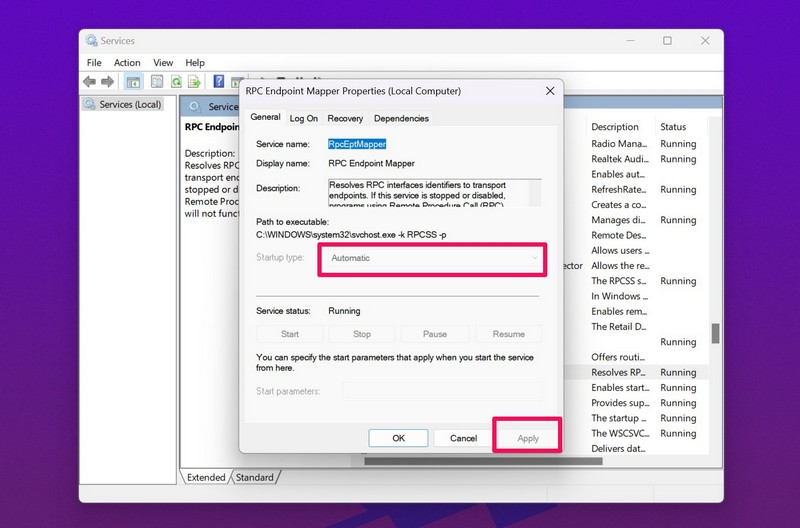Open the Startup type dropdown
Screen dimensions: 800x528
click(433, 258)
